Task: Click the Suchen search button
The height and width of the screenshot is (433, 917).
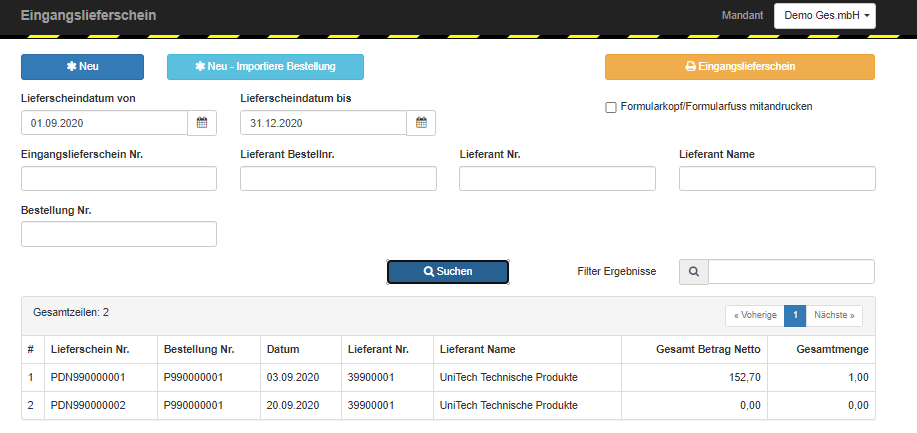Action: [x=448, y=272]
